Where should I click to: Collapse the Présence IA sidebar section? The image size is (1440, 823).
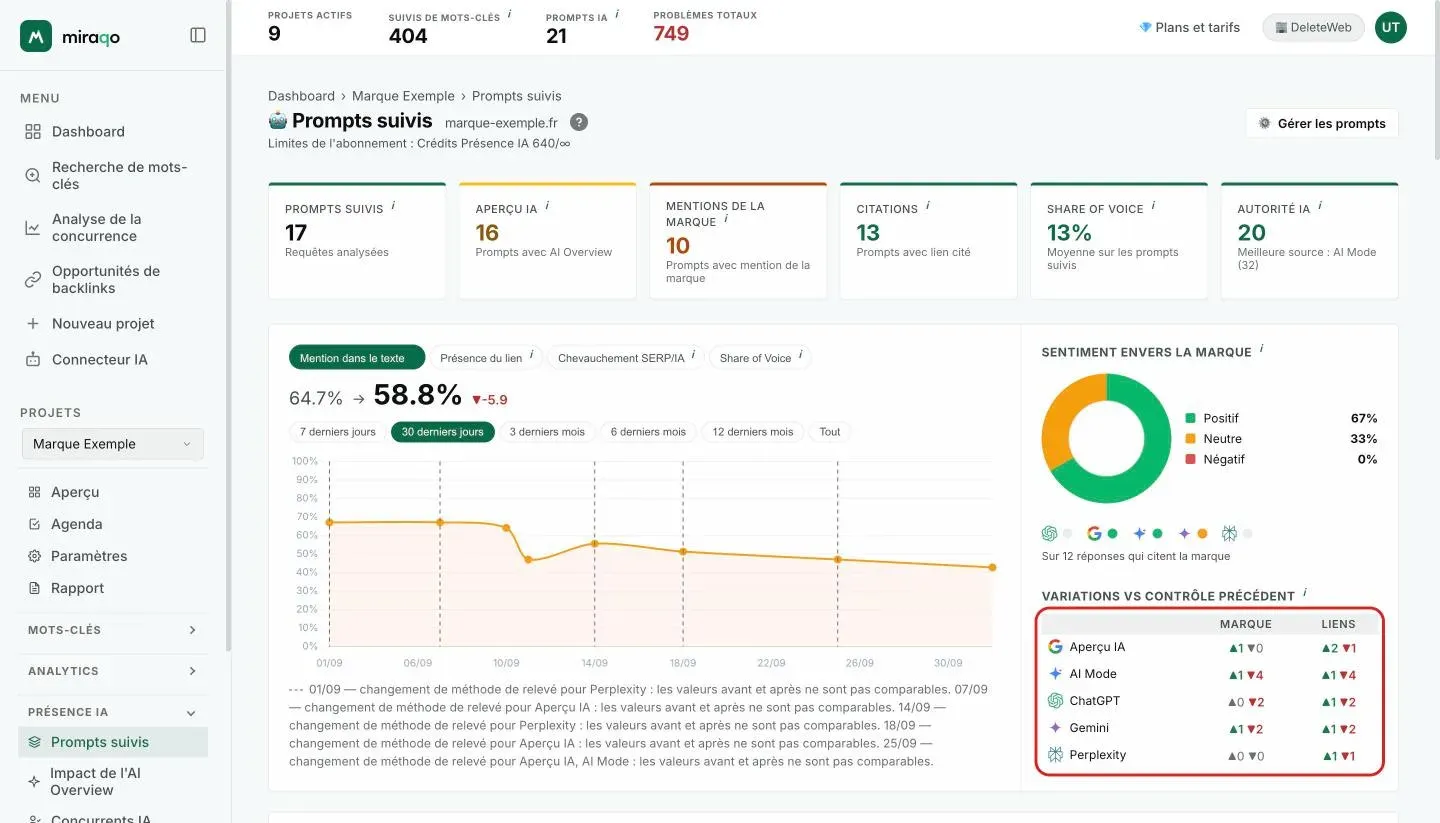click(112, 712)
